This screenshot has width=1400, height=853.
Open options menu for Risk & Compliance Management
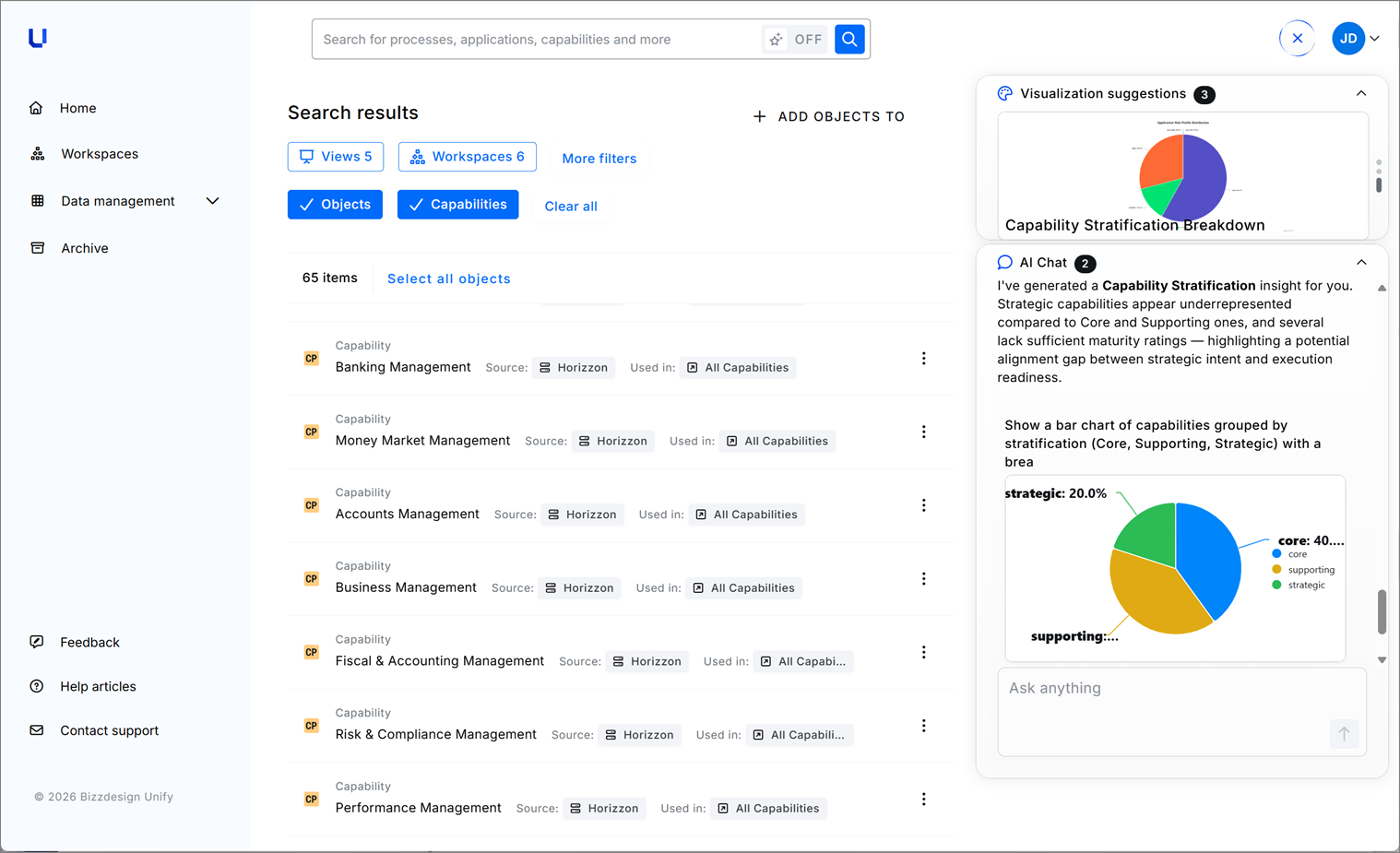tap(923, 726)
